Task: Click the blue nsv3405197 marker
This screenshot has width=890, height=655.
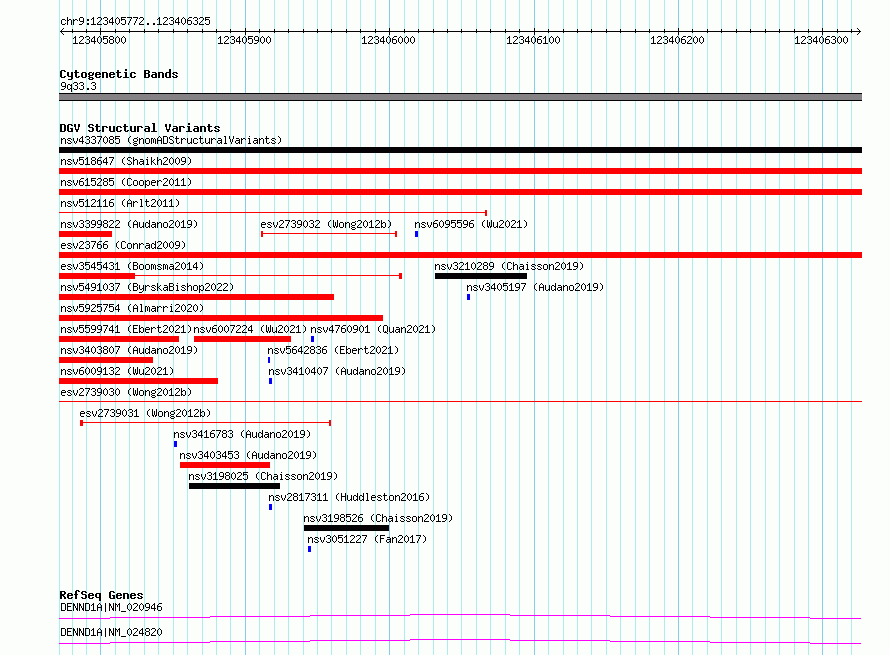Action: (x=468, y=297)
